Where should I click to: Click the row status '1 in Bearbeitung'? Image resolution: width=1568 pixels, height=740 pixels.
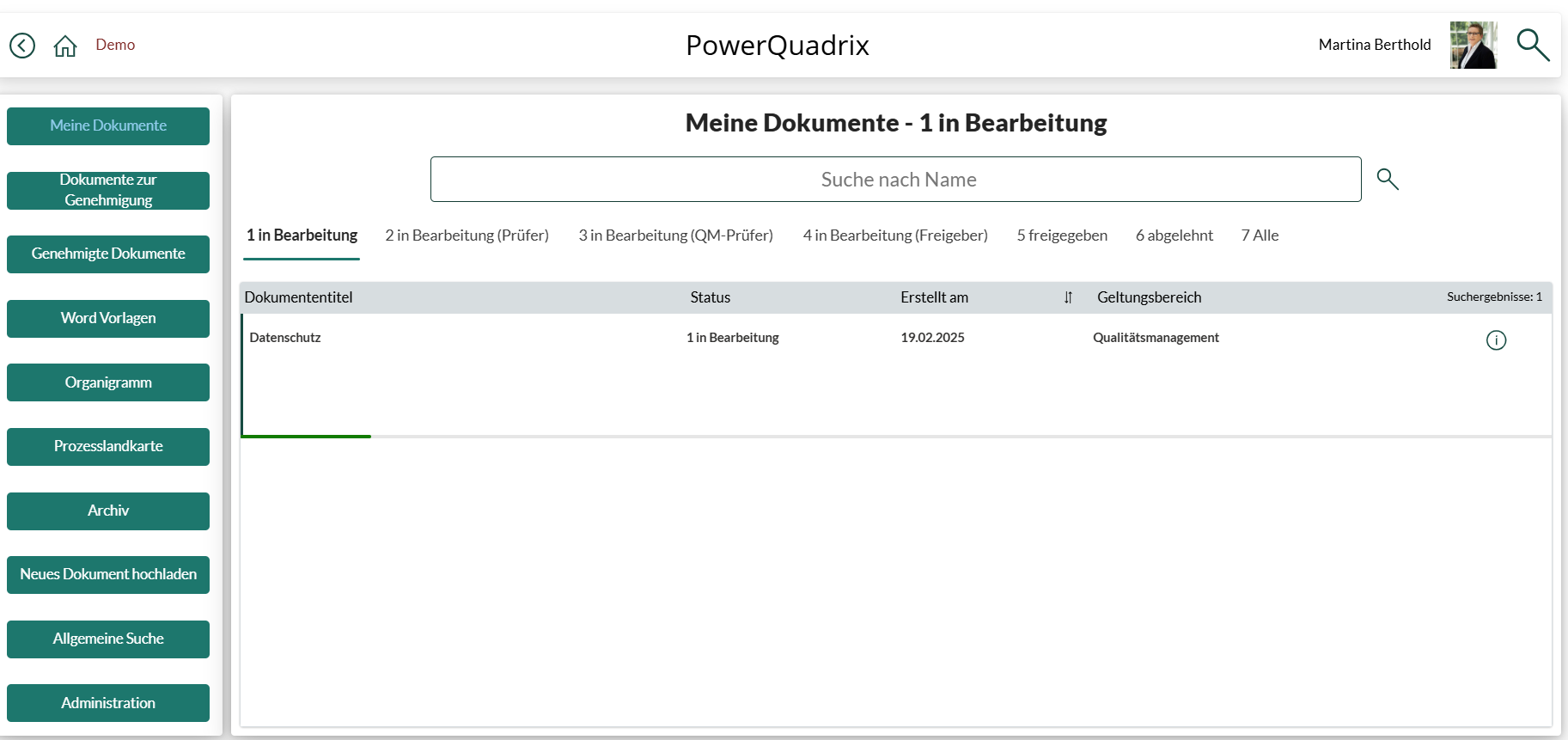click(x=732, y=338)
